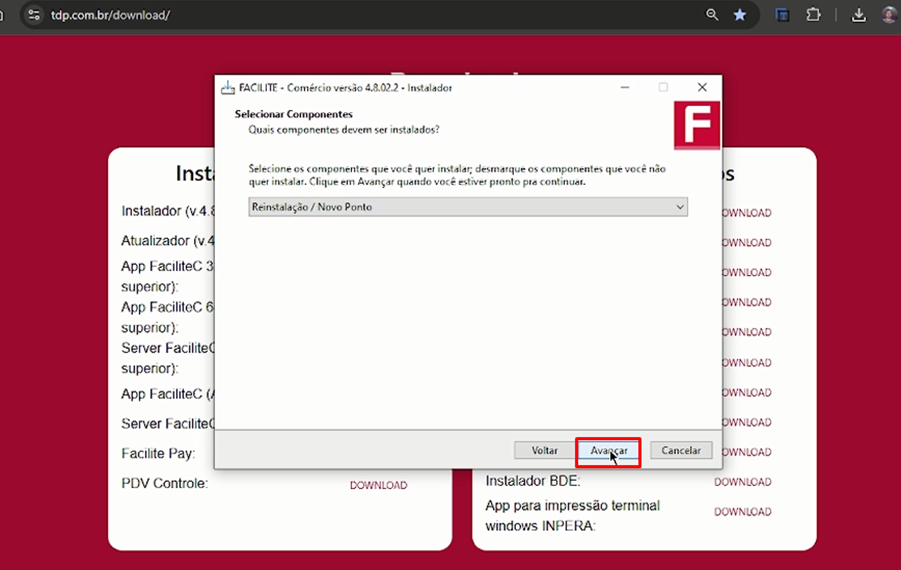Click the zoom magnifier icon in address bar
The image size is (901, 570).
(712, 15)
